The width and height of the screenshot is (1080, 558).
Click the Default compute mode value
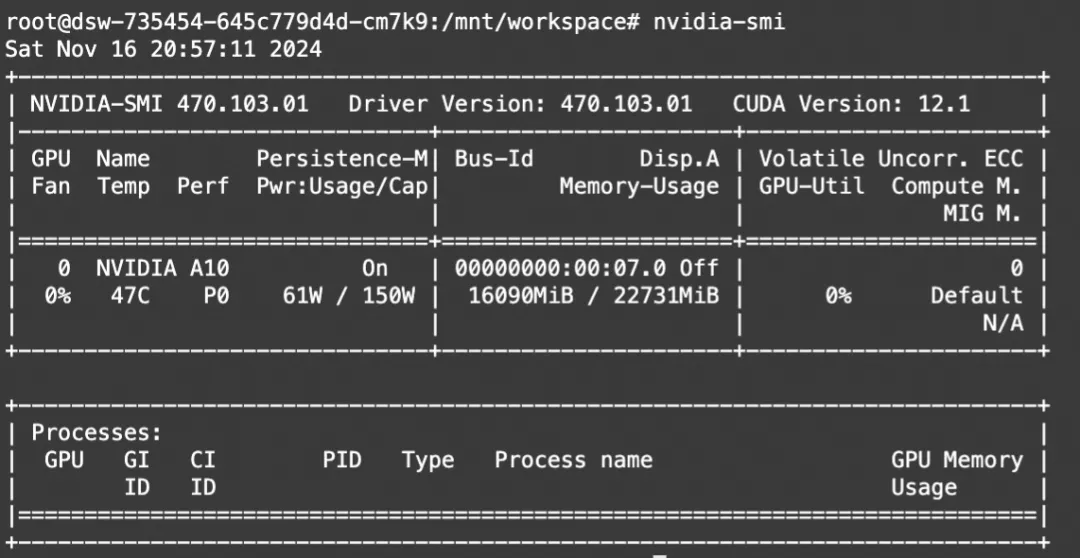[x=976, y=295]
